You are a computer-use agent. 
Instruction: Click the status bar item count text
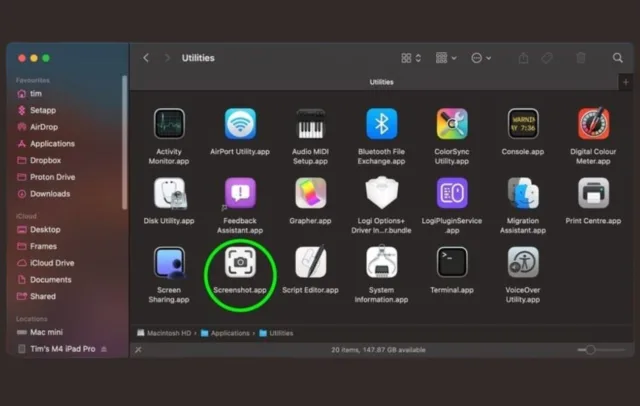click(x=378, y=350)
